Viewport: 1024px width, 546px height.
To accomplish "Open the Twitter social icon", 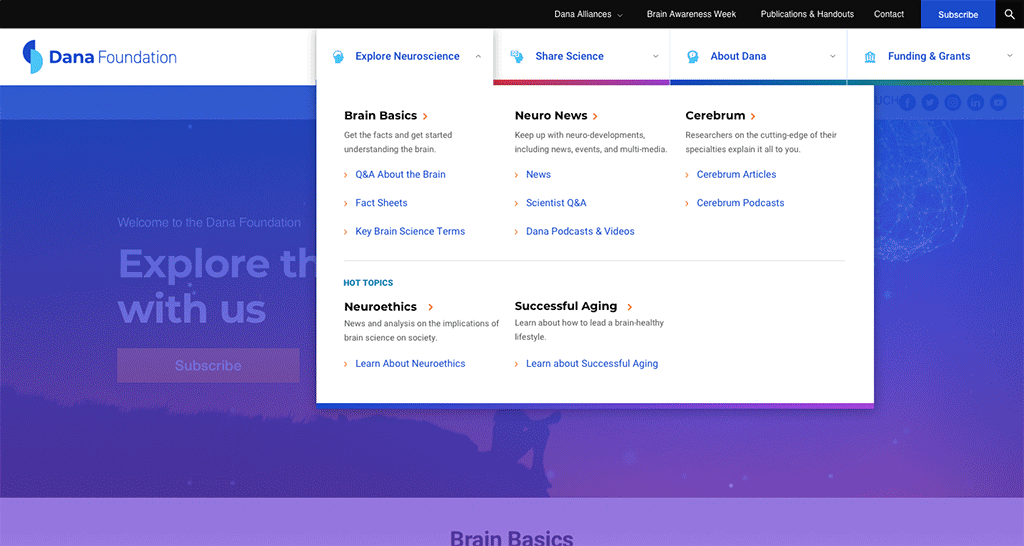I will (x=930, y=103).
